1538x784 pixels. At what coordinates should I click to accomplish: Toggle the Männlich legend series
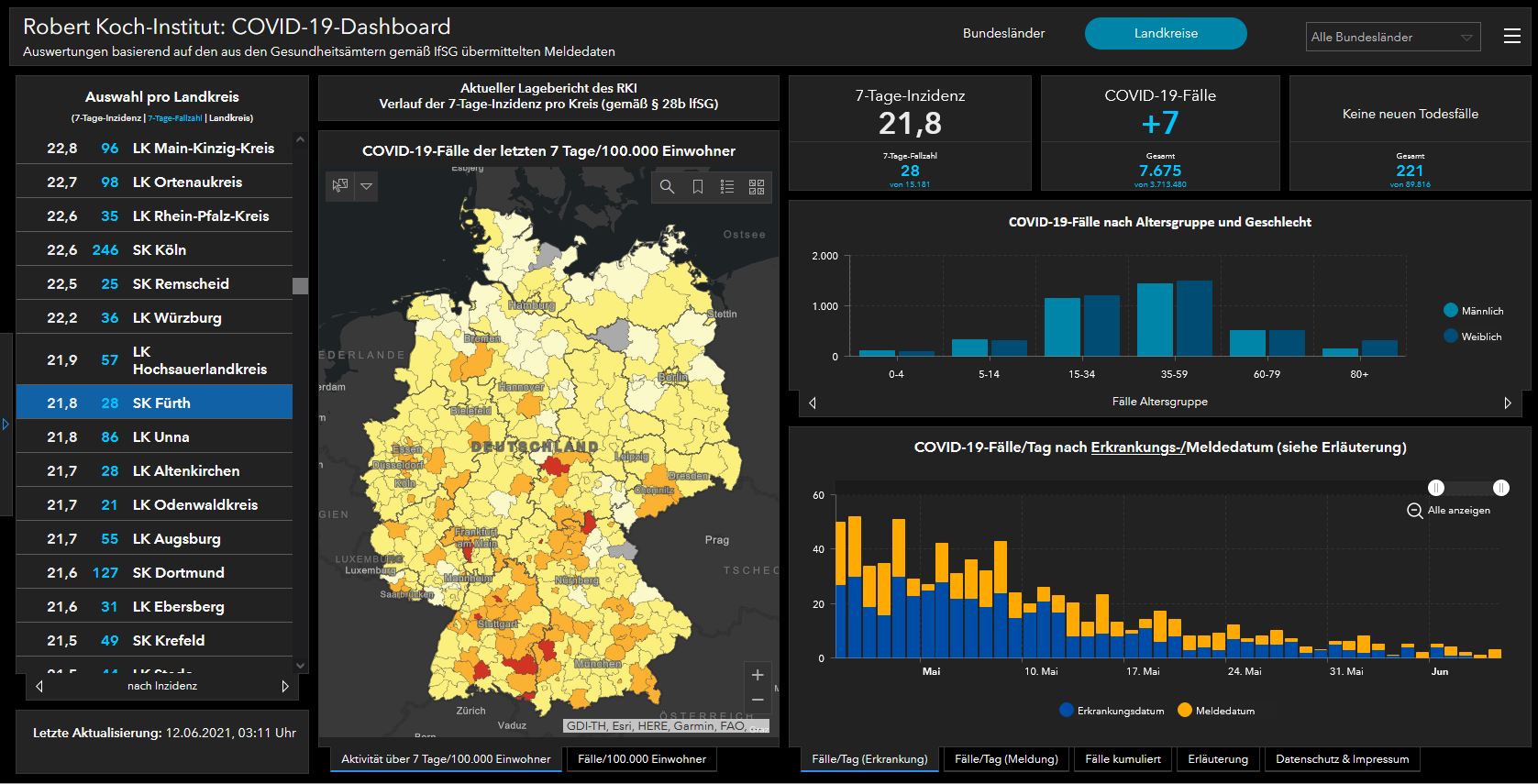(1472, 311)
